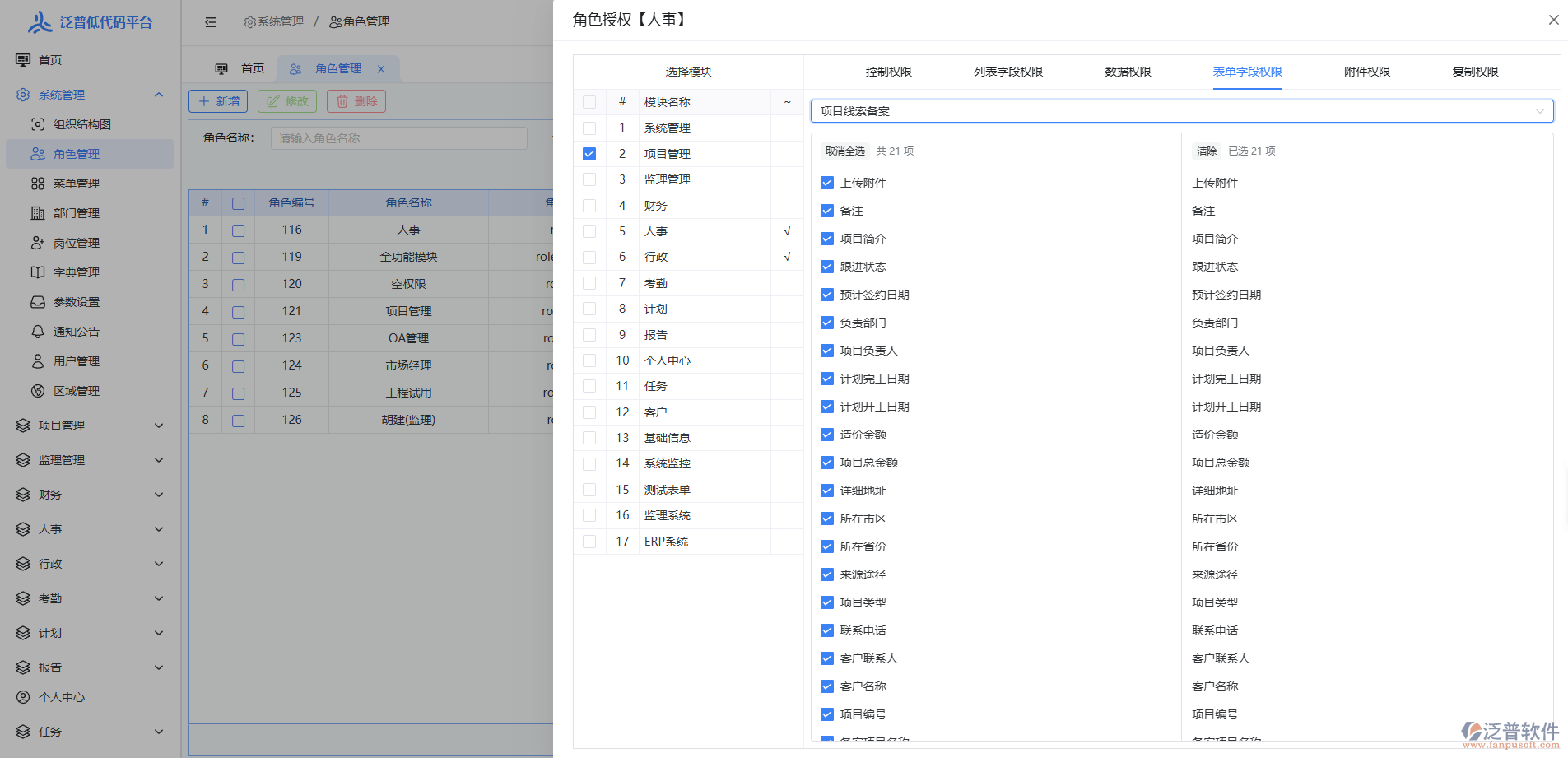Click the 字典管理 book icon
Image resolution: width=1568 pixels, height=758 pixels.
(38, 272)
